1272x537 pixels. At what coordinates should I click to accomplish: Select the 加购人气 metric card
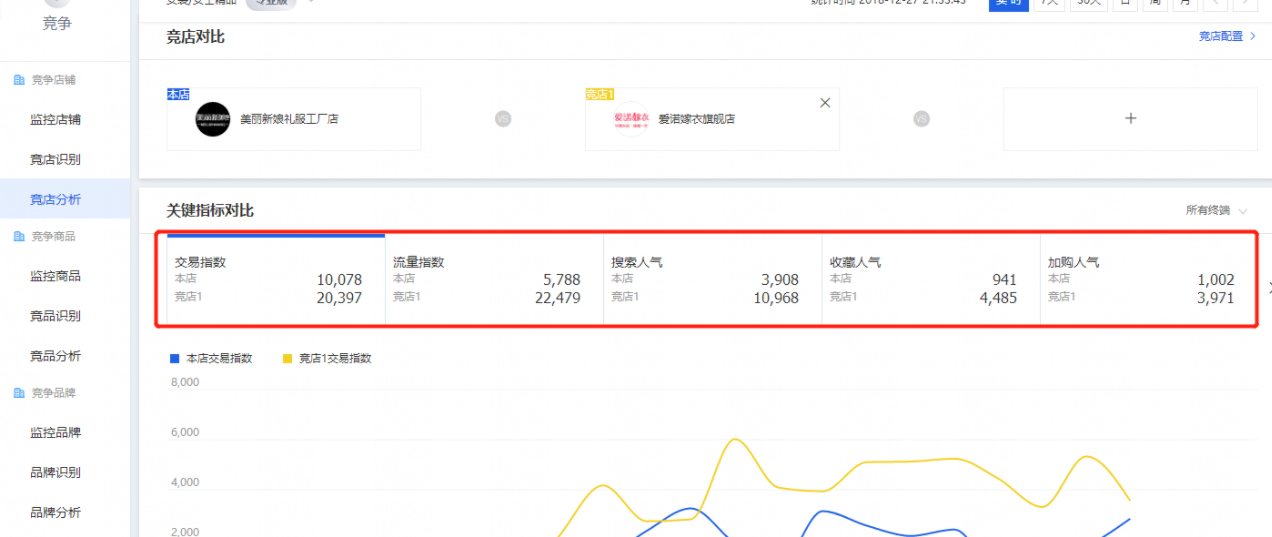[1148, 279]
